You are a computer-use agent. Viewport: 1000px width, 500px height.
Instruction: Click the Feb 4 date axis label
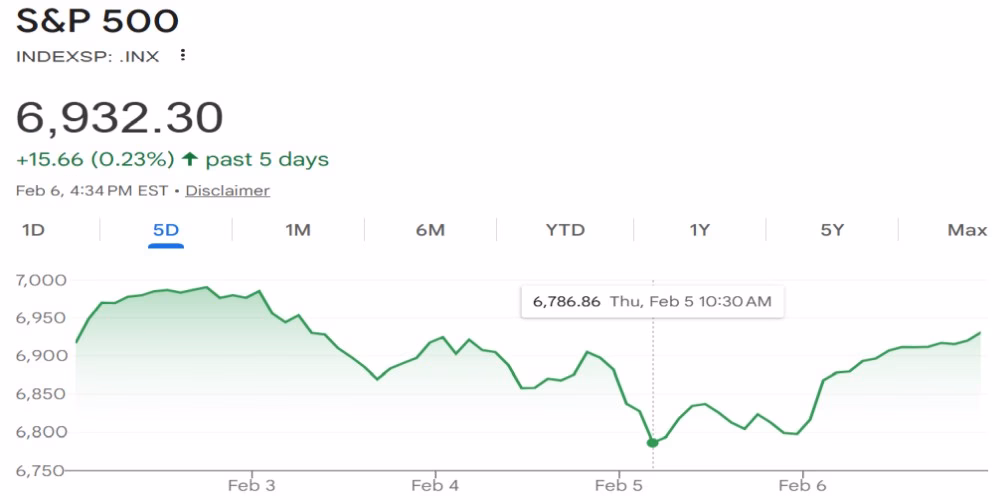coord(435,486)
